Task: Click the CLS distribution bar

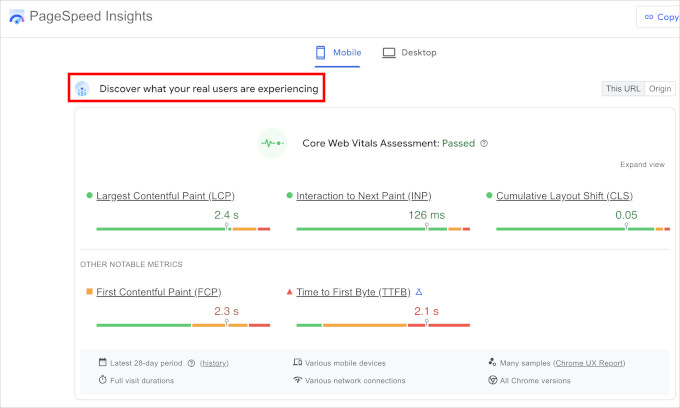Action: [x=583, y=228]
